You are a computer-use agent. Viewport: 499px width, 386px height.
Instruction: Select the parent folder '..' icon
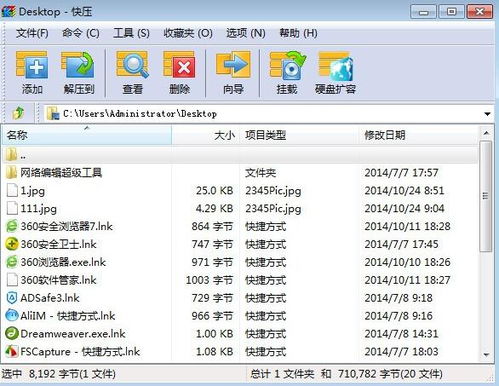[11, 155]
